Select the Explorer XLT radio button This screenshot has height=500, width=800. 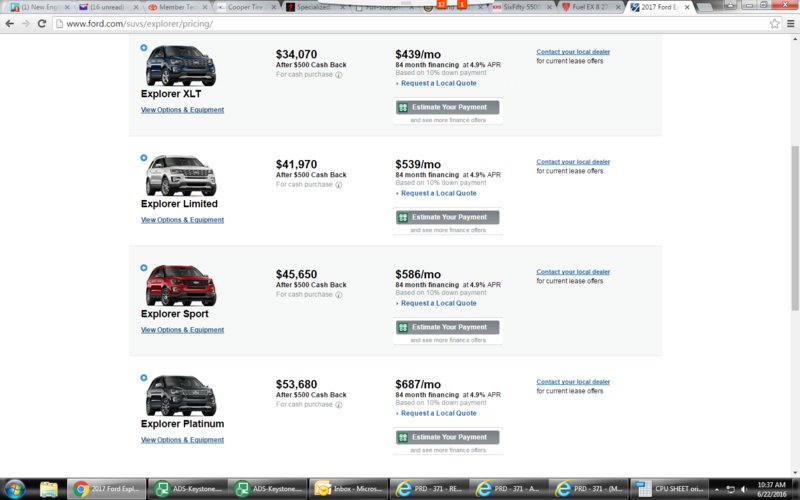click(x=144, y=48)
